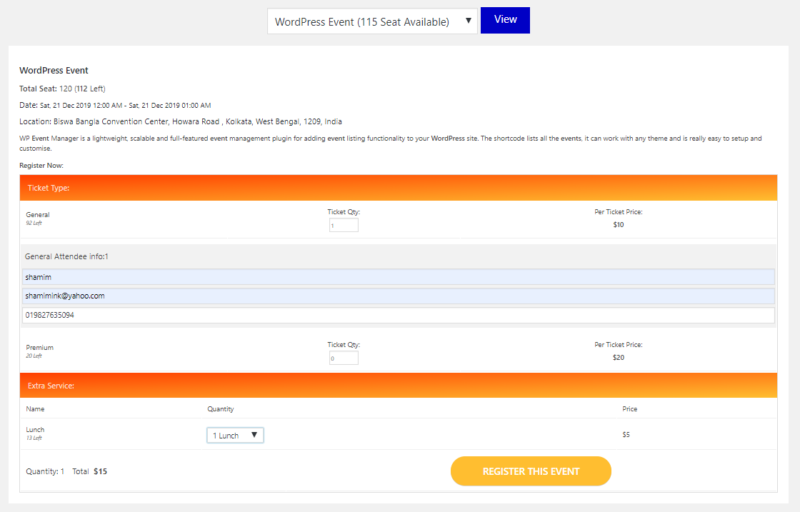Viewport: 800px width, 512px height.
Task: Click the email field with shamimlnk@yahoo.com
Action: pos(398,296)
